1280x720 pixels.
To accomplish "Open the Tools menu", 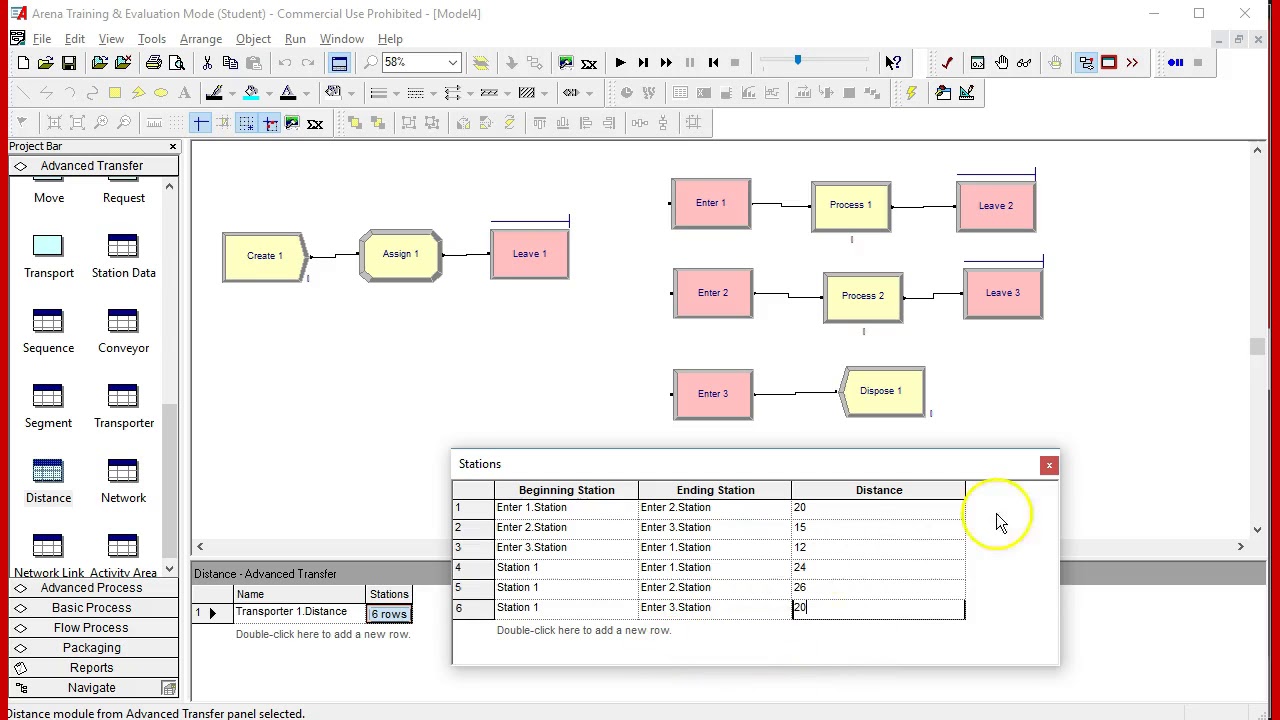I will 152,39.
